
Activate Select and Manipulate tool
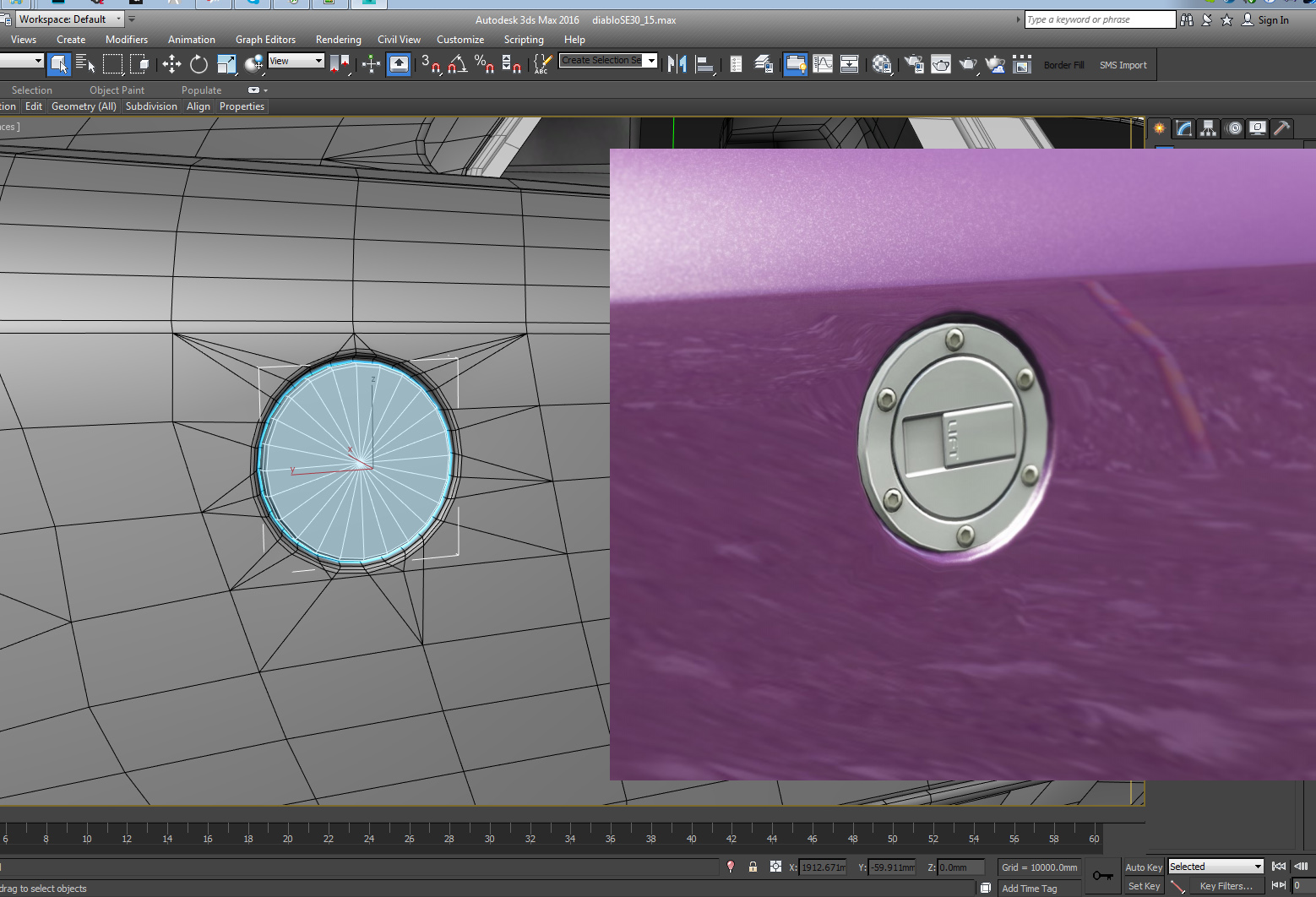371,64
